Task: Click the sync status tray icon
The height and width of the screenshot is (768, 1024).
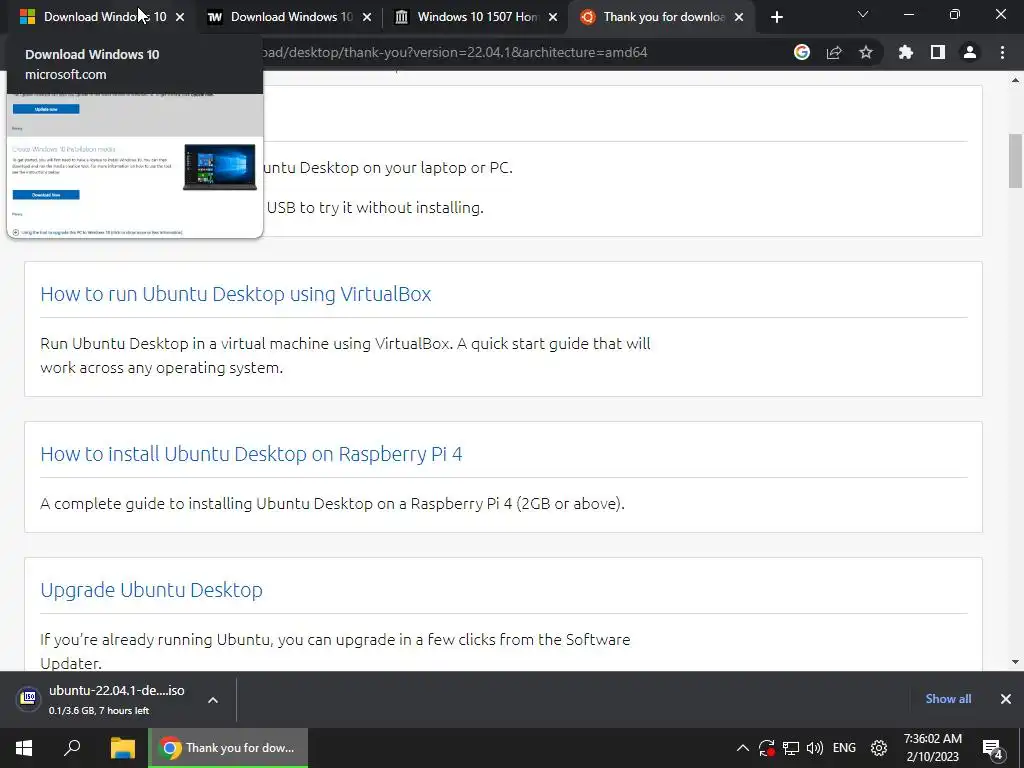Action: point(767,748)
